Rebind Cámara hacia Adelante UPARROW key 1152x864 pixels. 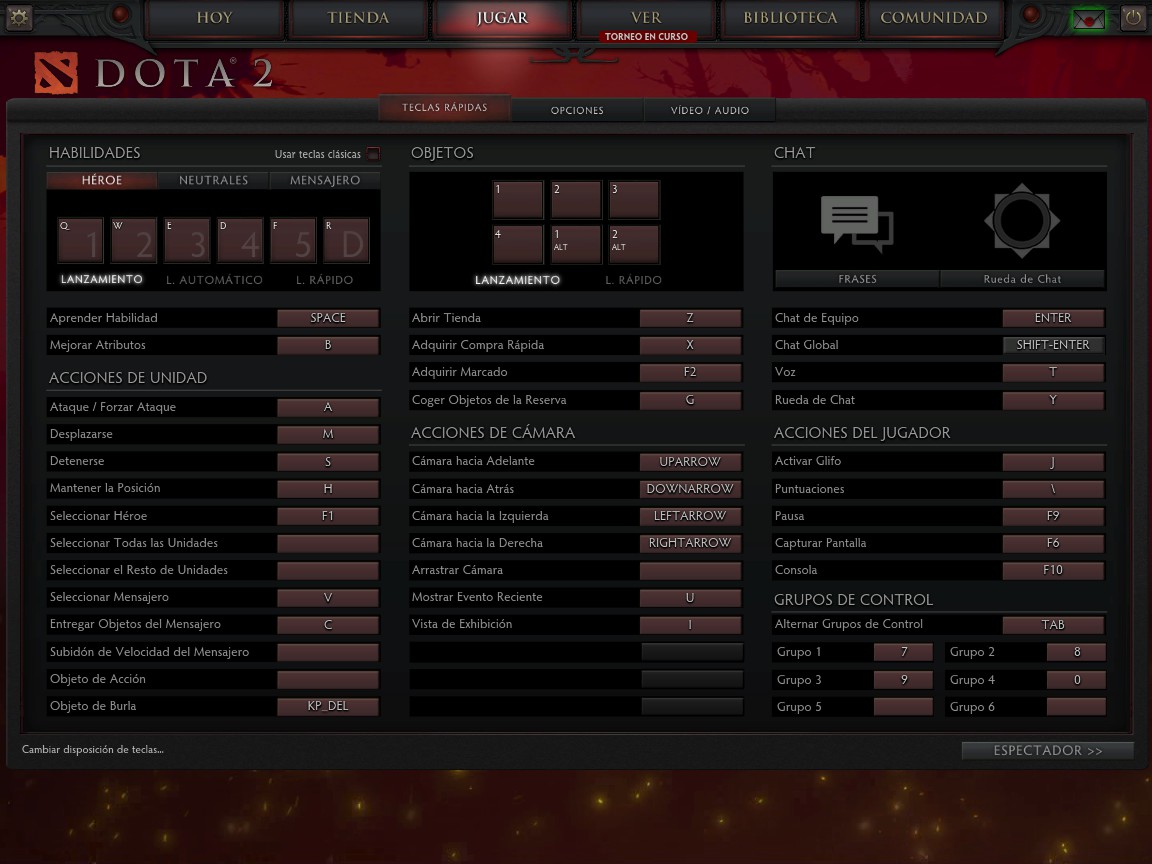(690, 461)
